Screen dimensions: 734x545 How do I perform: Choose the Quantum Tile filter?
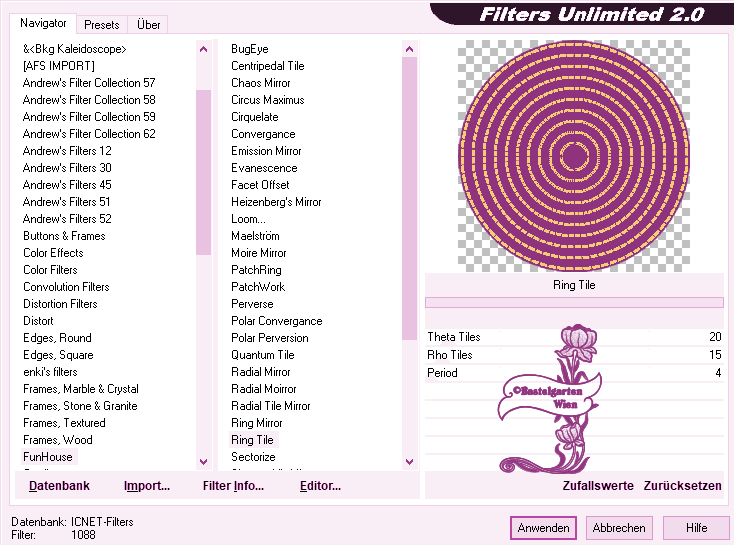(x=263, y=355)
